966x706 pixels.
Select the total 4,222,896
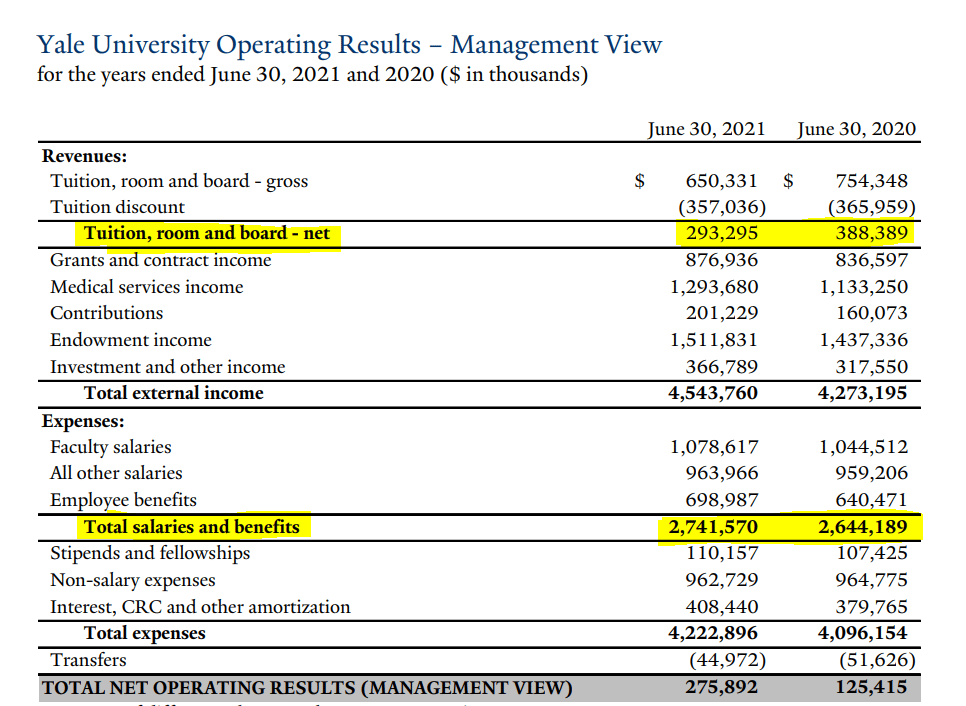tap(713, 633)
